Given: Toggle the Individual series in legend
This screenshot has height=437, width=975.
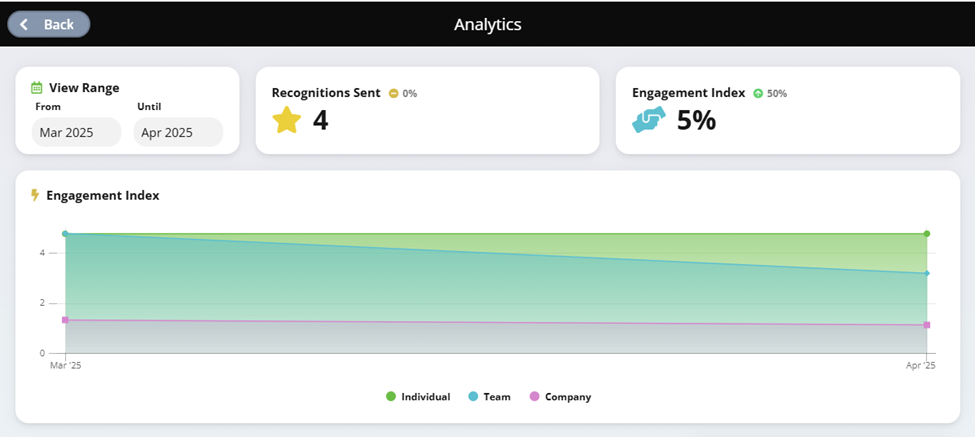Looking at the screenshot, I should pos(418,397).
